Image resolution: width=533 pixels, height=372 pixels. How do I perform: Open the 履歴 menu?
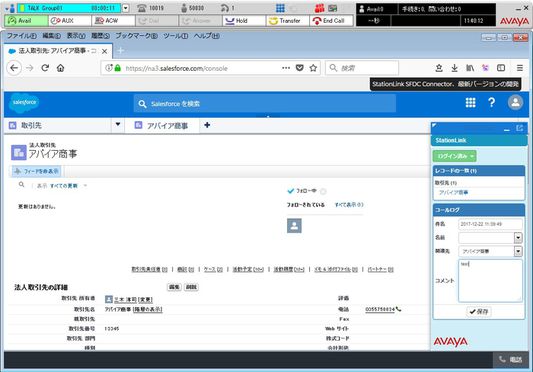coord(100,35)
